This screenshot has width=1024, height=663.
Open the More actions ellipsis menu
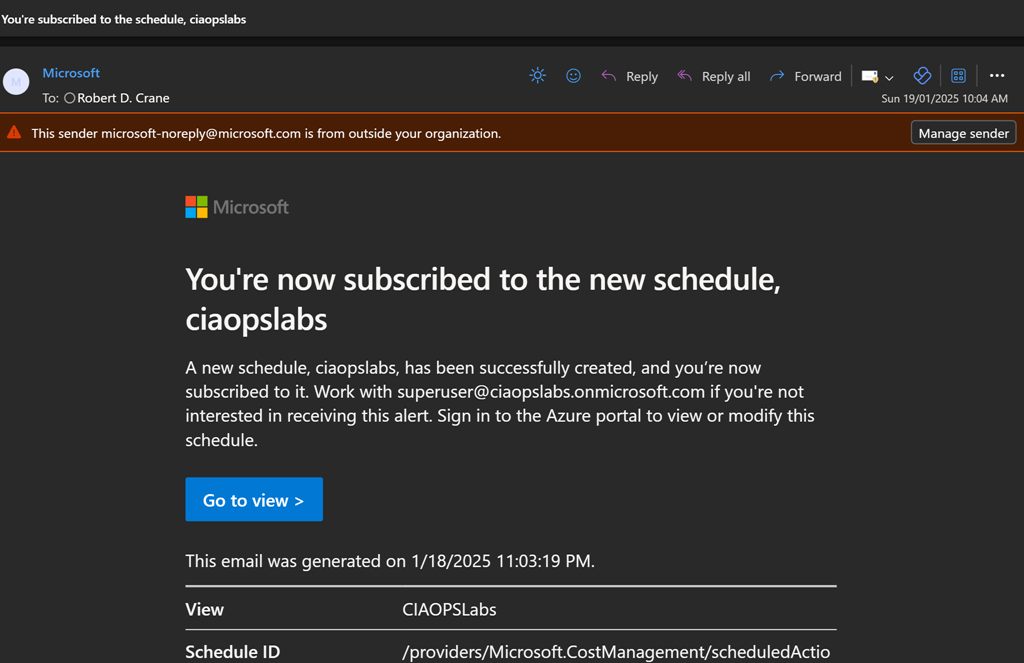(996, 76)
